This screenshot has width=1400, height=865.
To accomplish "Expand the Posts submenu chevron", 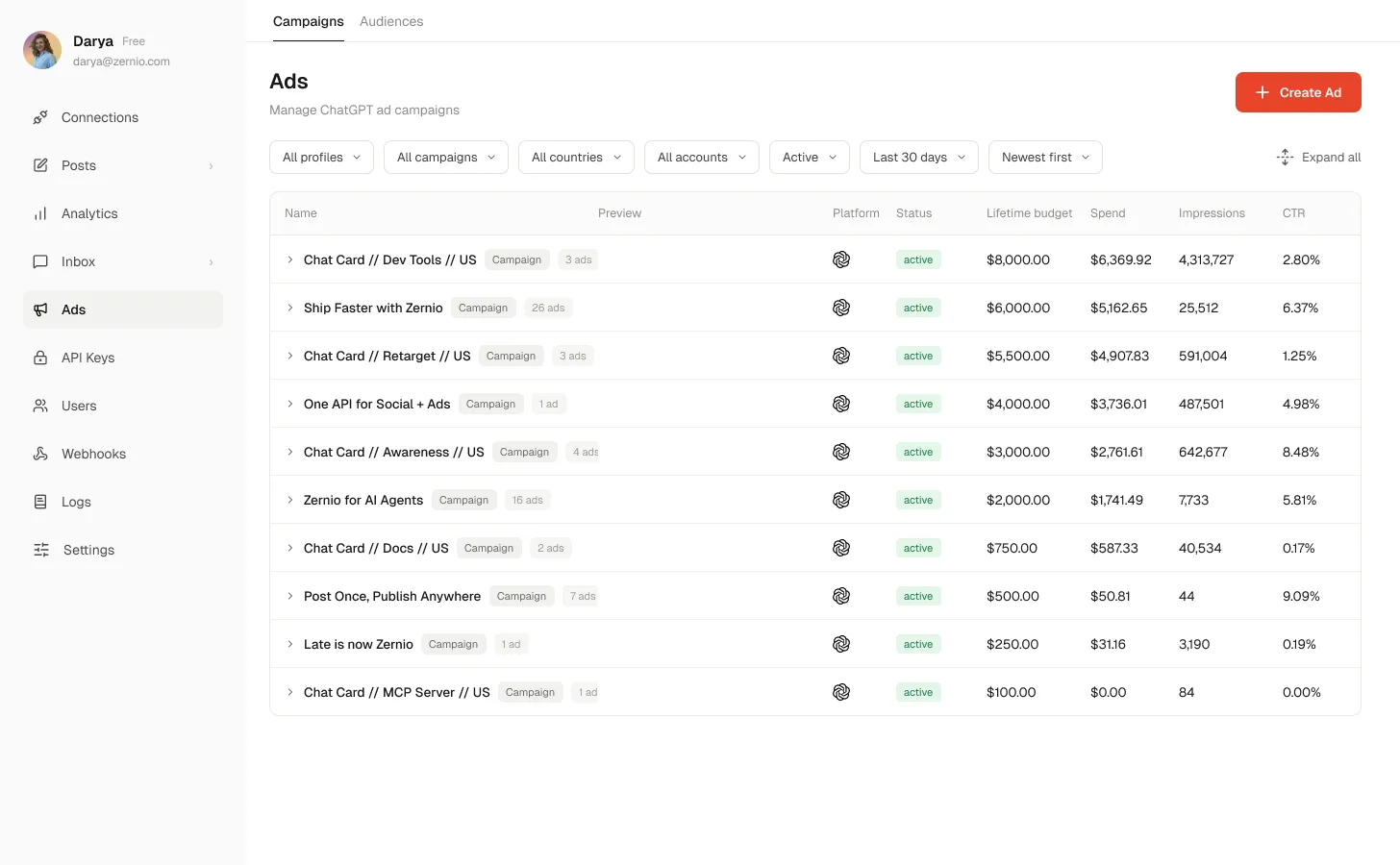I will click(211, 166).
